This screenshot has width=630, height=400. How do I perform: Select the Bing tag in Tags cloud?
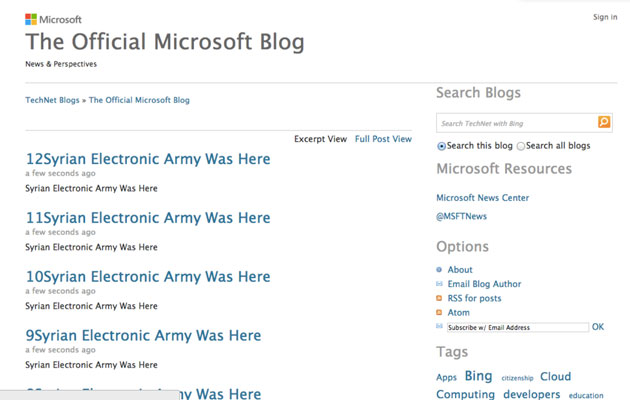(x=478, y=376)
